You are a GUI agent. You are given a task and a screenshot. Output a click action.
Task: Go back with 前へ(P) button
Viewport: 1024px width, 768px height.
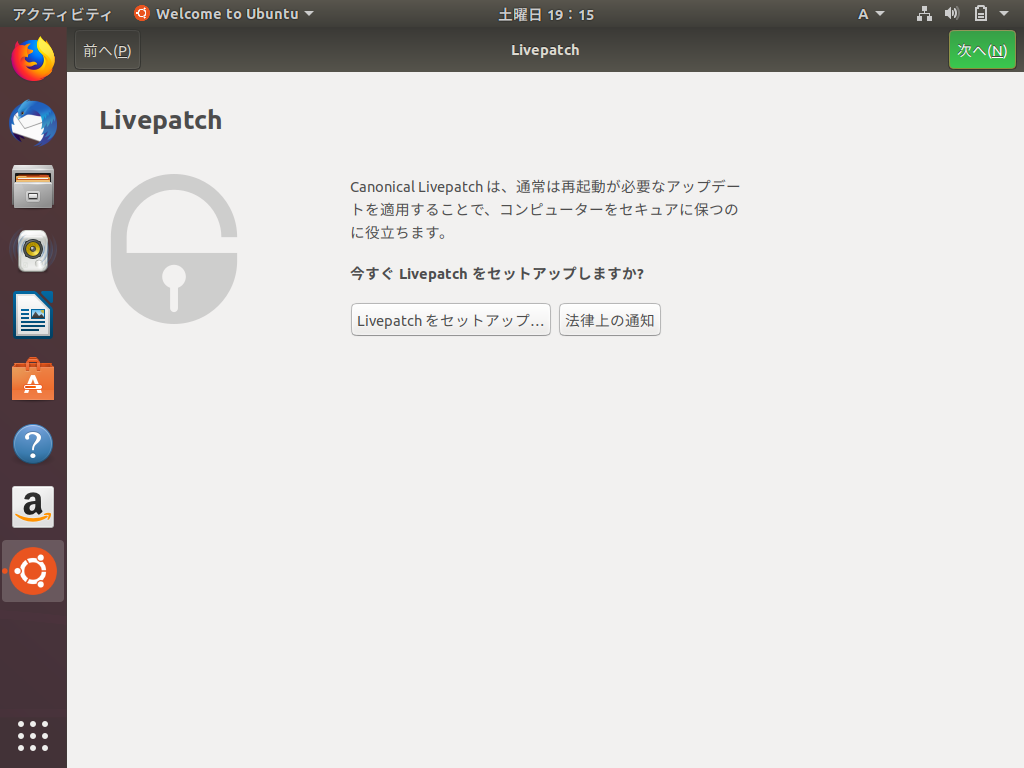pos(107,50)
